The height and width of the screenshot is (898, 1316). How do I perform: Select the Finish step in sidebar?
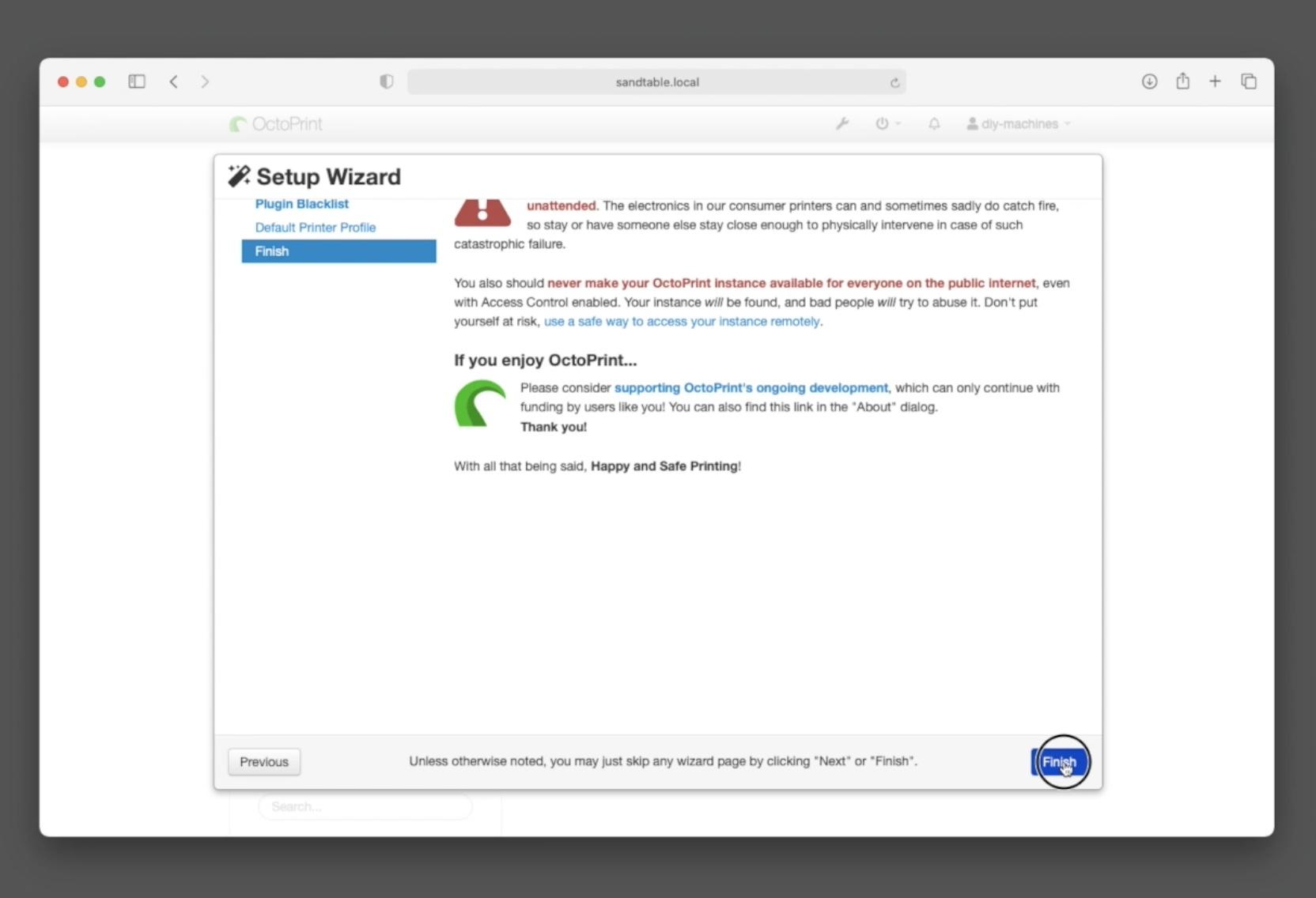(338, 251)
